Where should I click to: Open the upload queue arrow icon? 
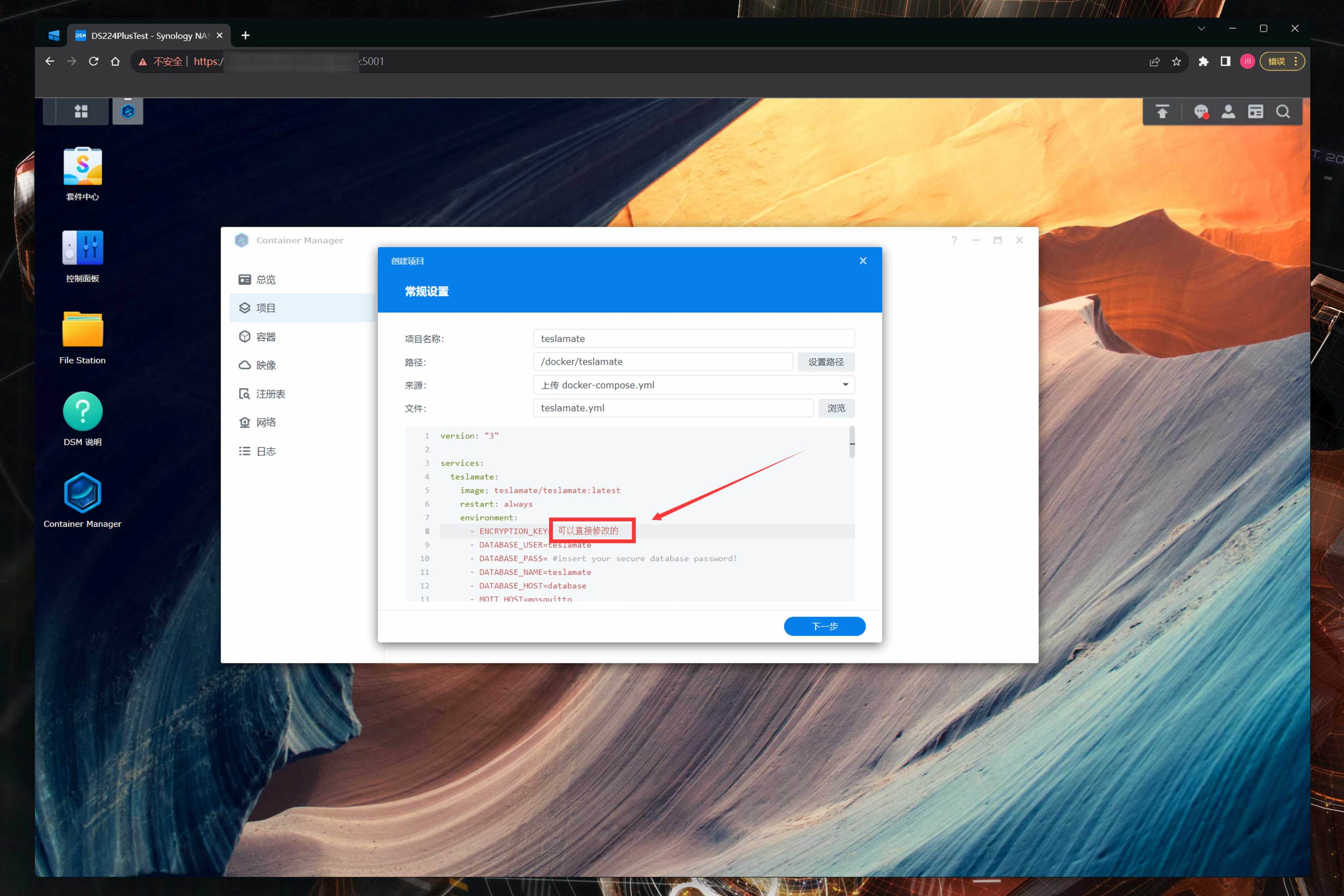click(x=1162, y=112)
